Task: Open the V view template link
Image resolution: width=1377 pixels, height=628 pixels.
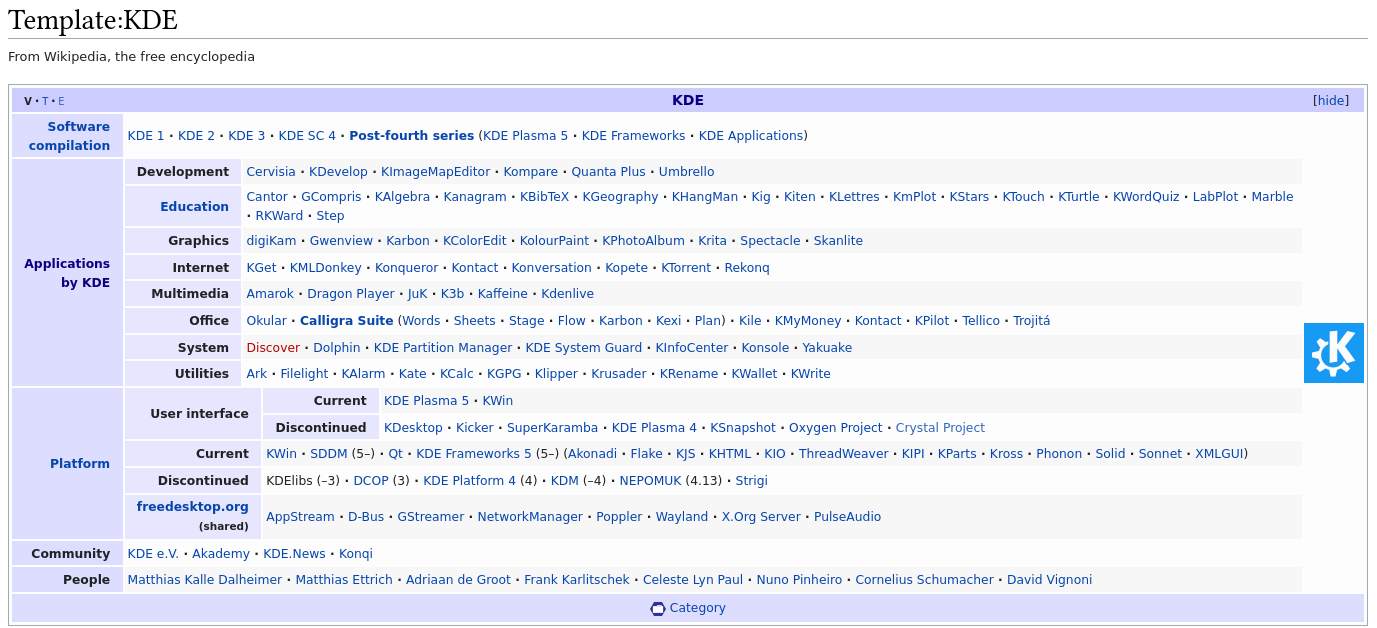Action: pos(28,101)
